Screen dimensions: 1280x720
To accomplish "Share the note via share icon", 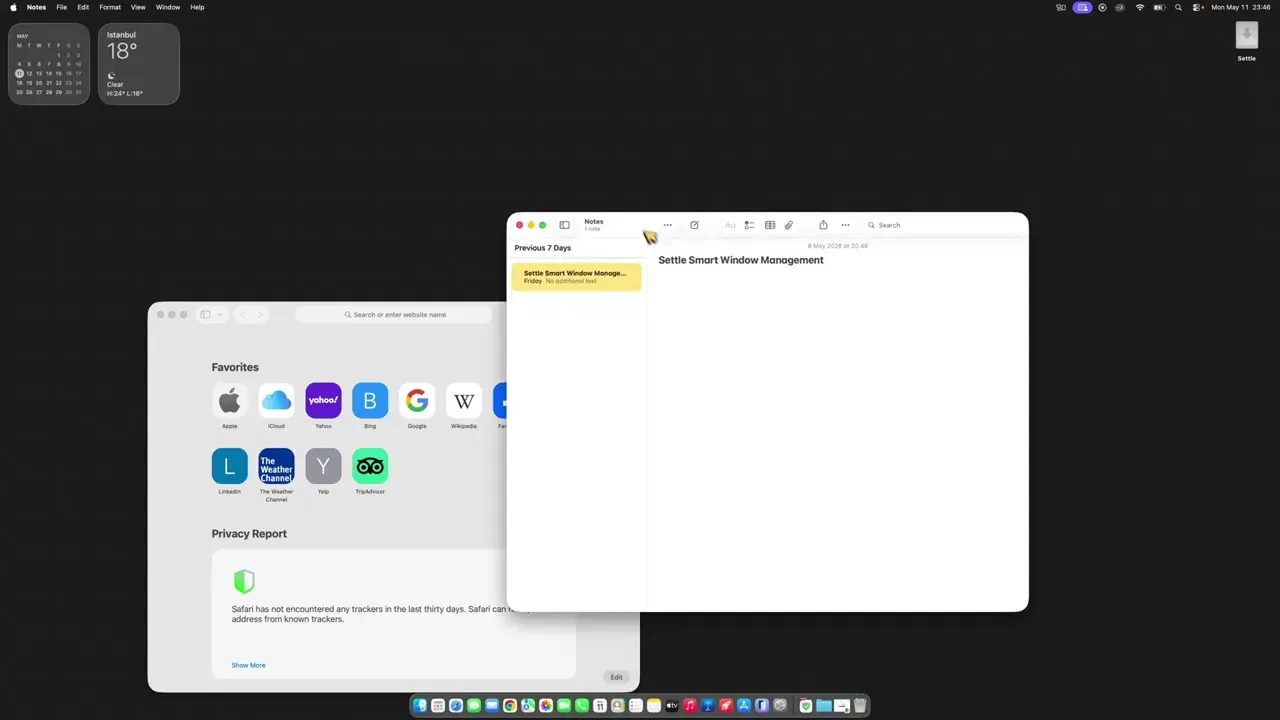I will coord(823,225).
